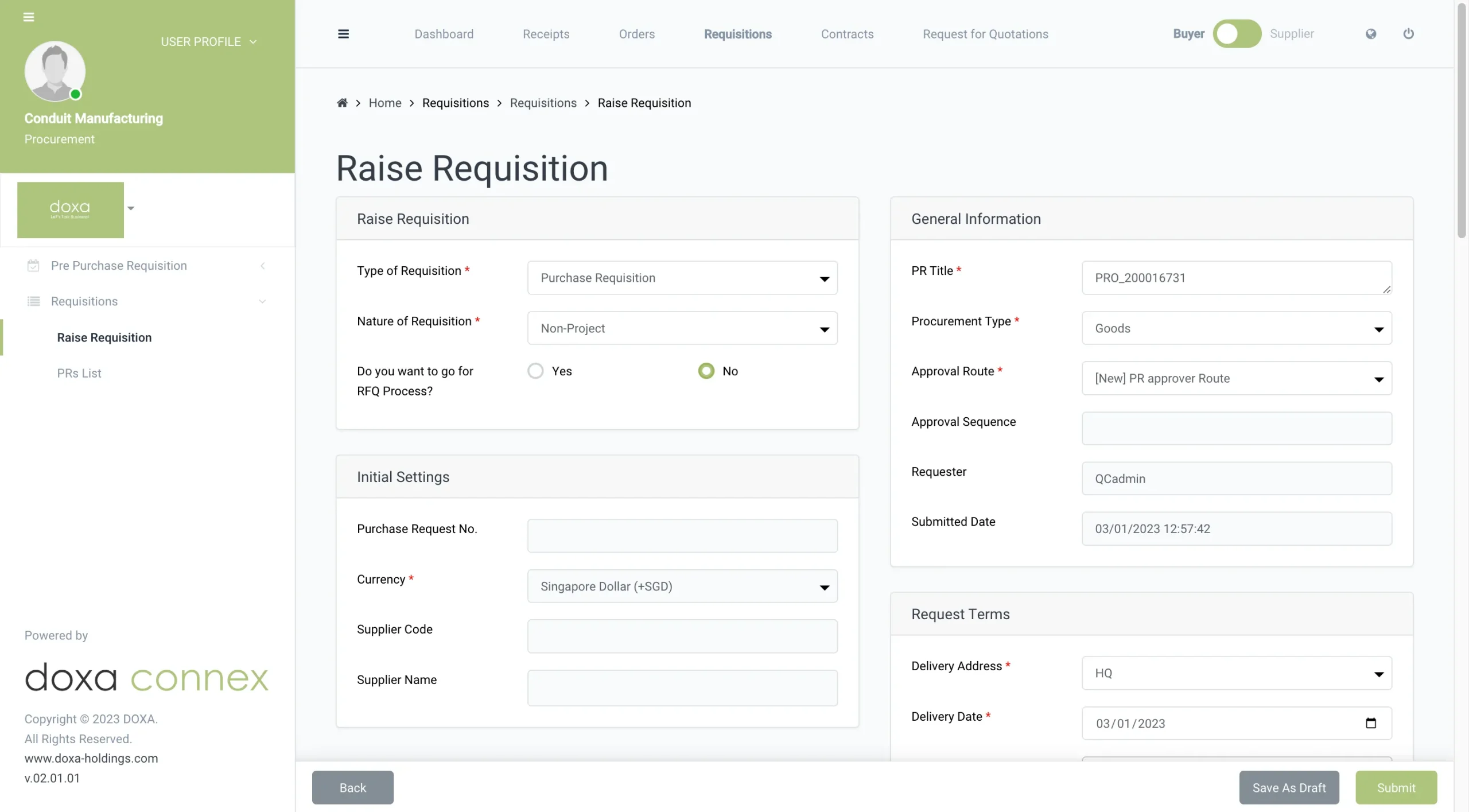Toggle the Buyer/Supplier switch
The image size is (1469, 812).
1237,34
